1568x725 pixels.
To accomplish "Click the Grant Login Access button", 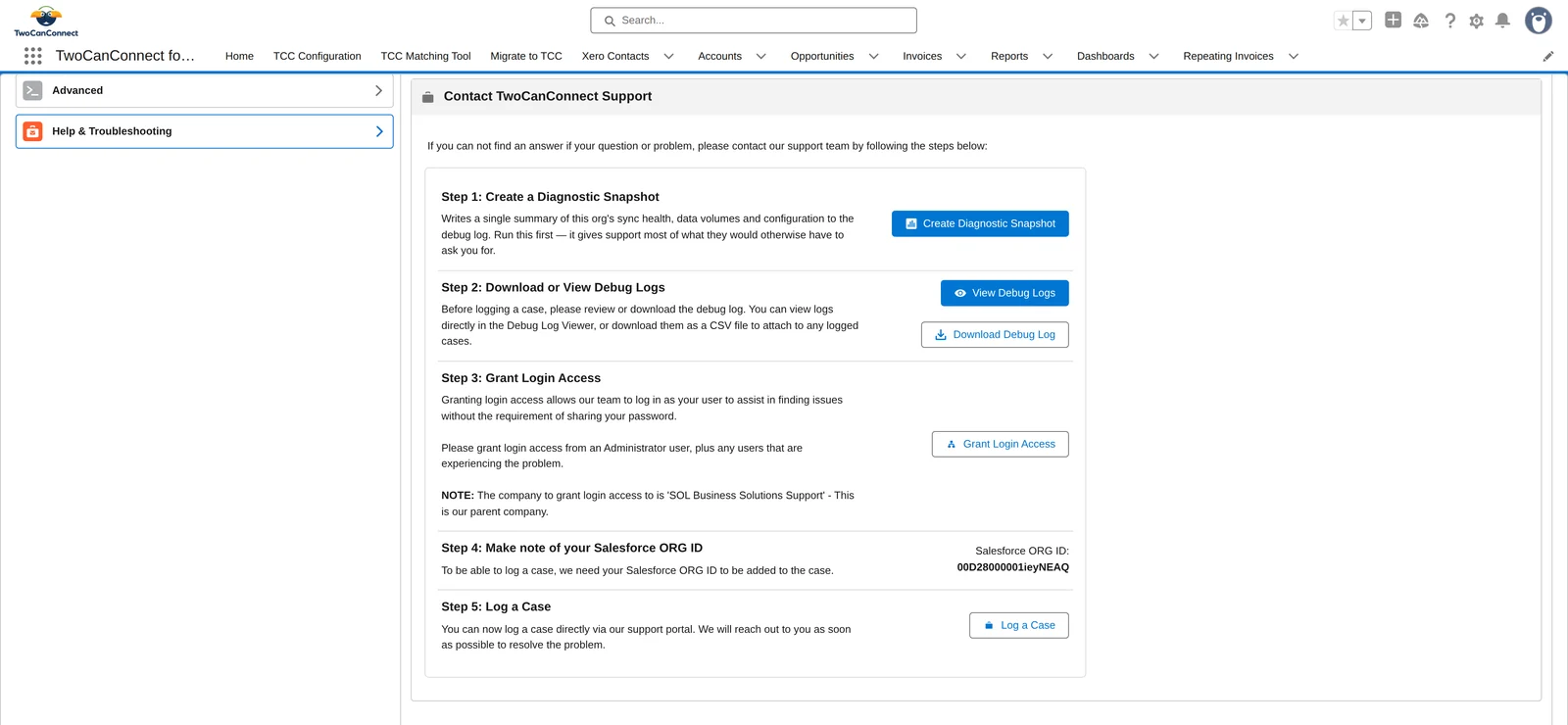I will [x=1001, y=444].
